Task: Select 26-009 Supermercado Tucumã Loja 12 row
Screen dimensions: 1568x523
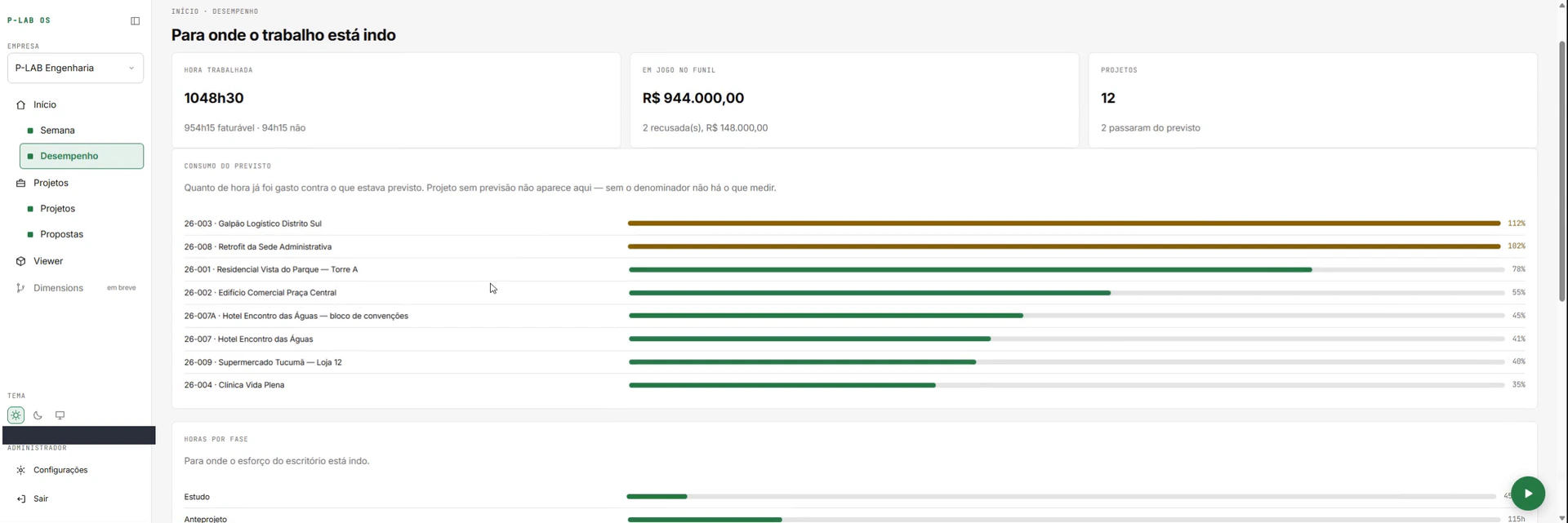Action: (854, 361)
